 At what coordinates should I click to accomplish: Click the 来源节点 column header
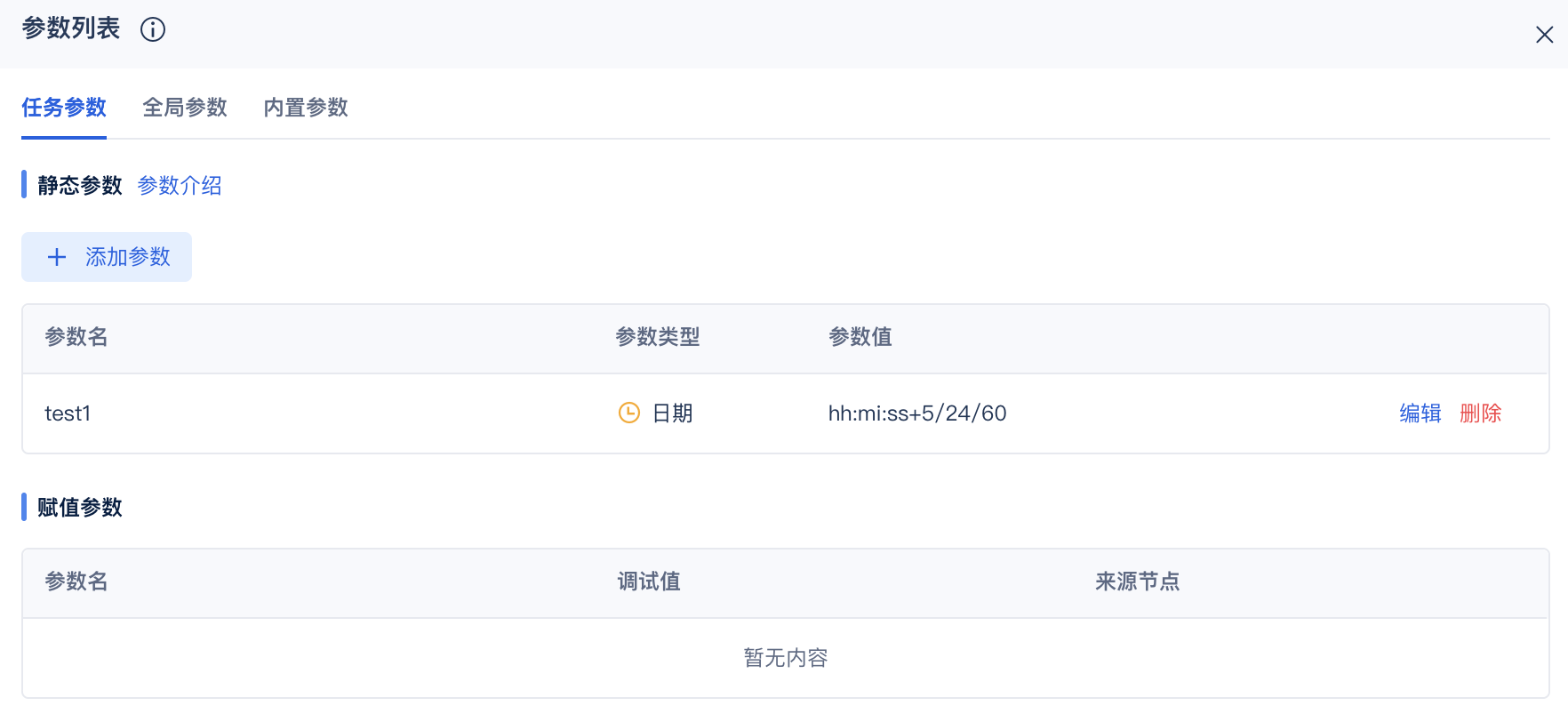tap(1137, 582)
